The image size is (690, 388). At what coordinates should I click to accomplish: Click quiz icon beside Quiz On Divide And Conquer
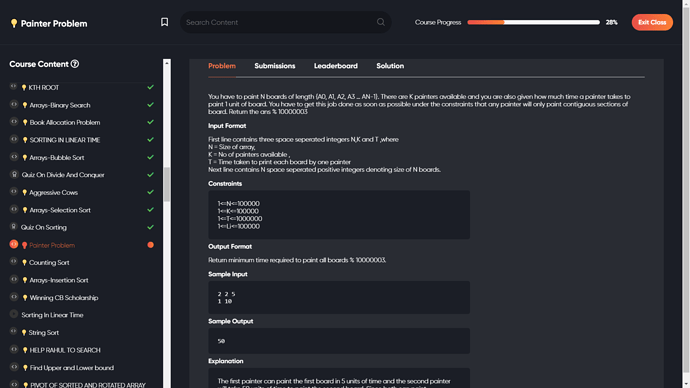coord(14,174)
